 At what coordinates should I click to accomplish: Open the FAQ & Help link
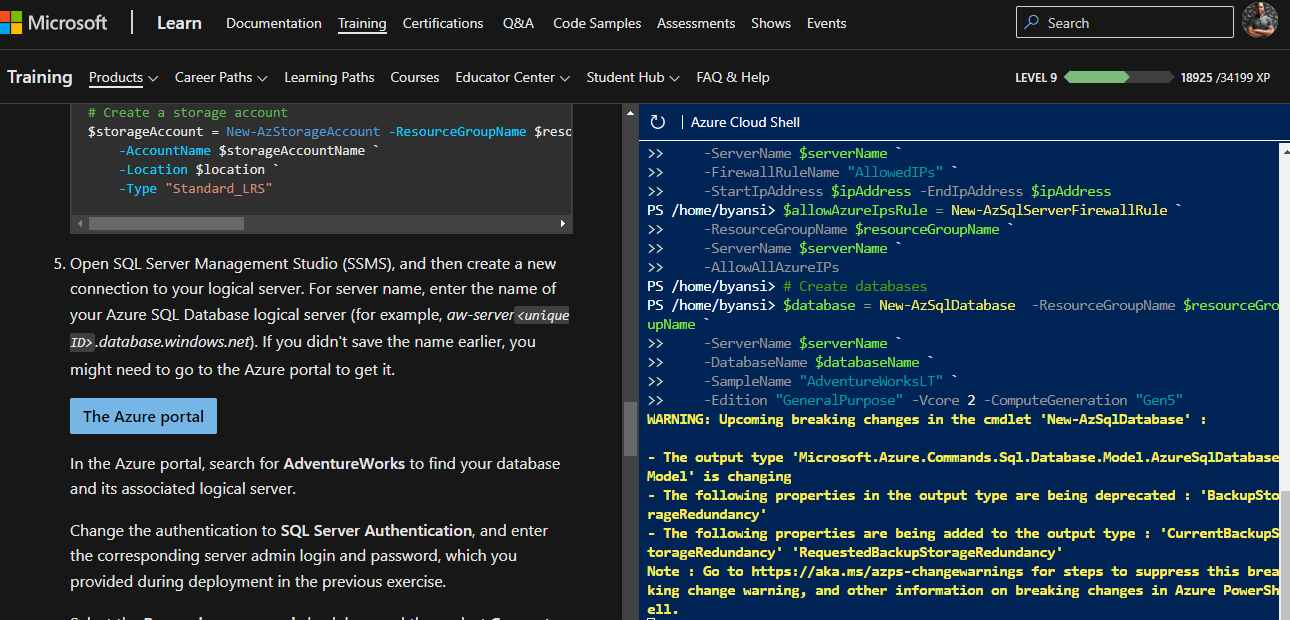(x=733, y=77)
